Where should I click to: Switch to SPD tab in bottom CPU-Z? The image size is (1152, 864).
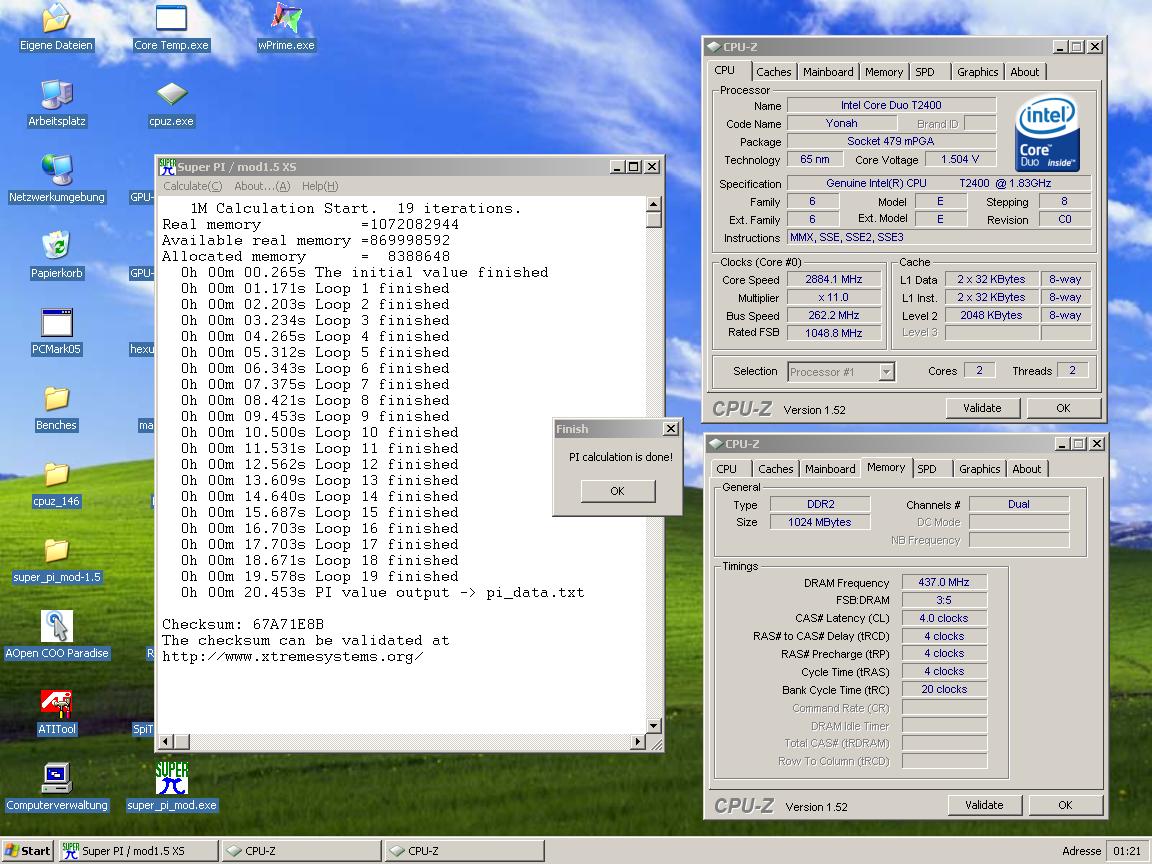[927, 469]
